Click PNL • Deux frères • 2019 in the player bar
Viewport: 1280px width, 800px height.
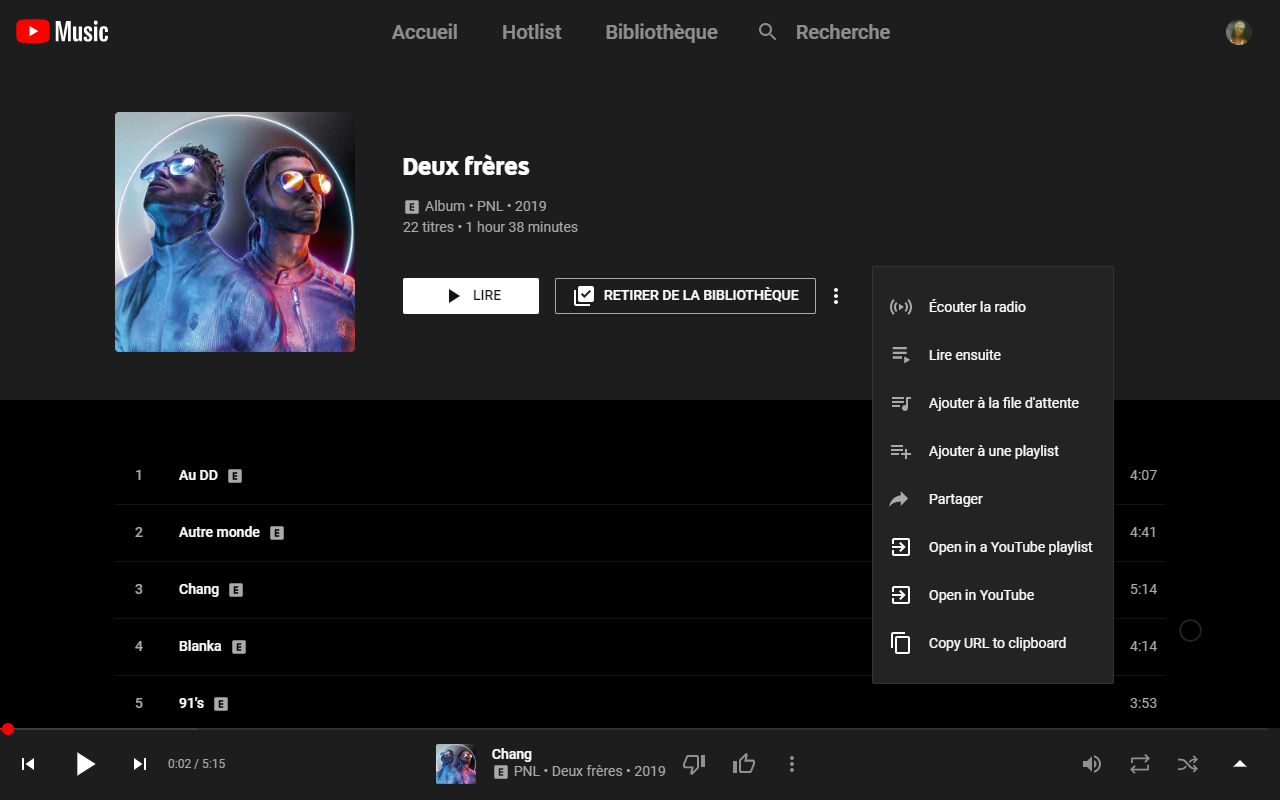tap(590, 772)
